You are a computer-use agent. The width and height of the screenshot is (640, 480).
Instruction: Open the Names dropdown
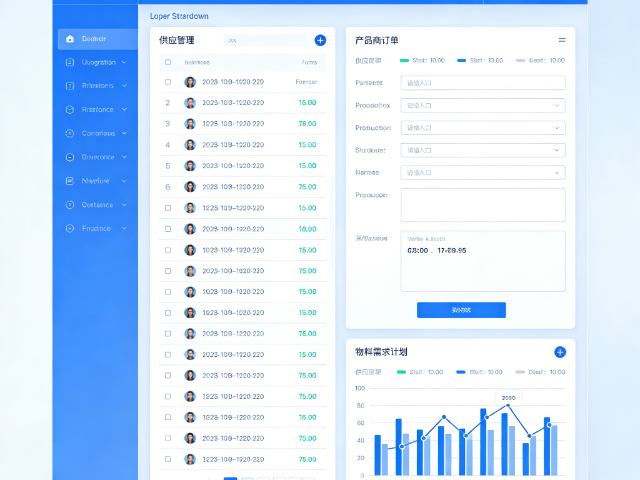pos(483,173)
